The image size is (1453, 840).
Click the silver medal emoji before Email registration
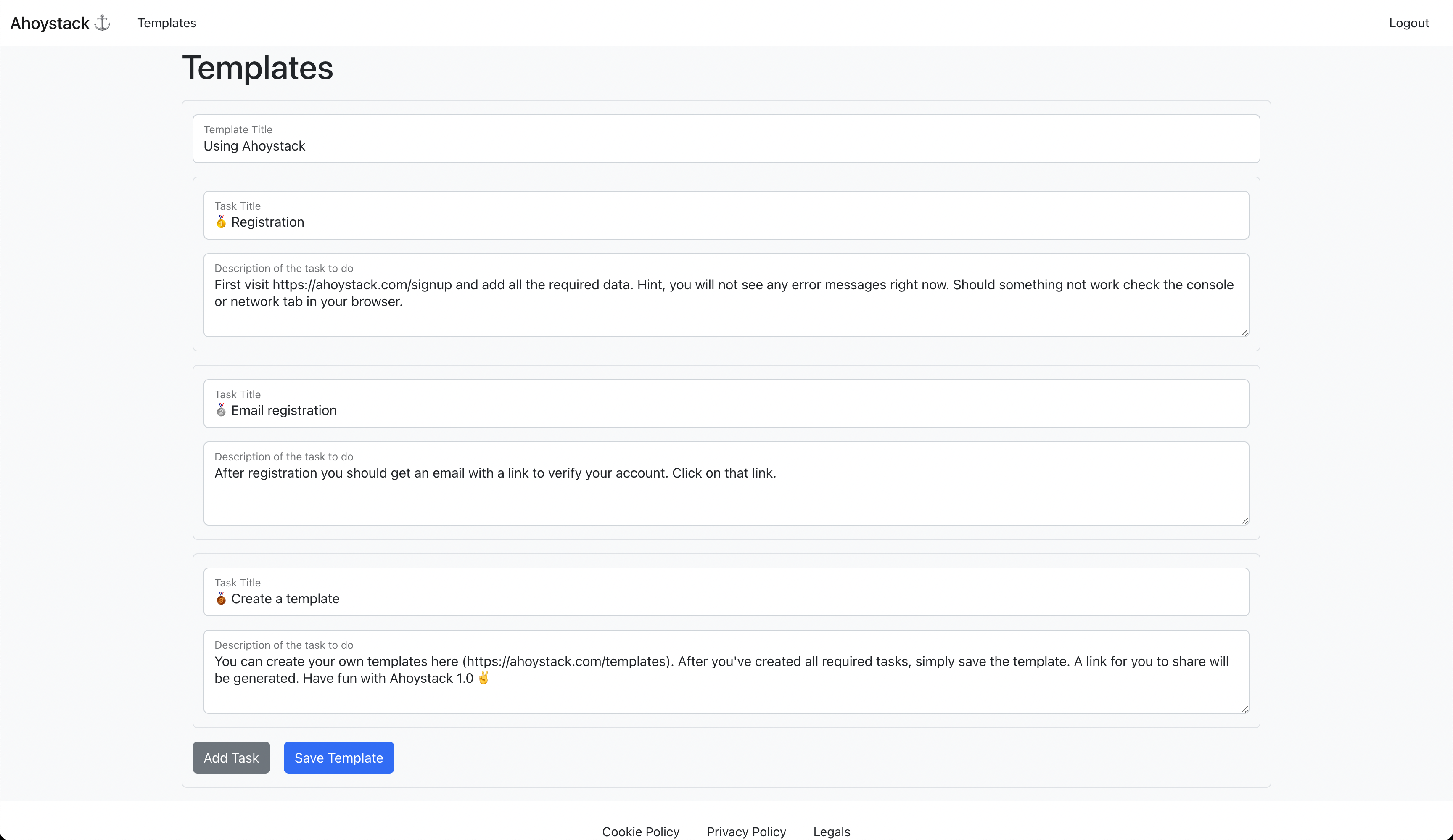click(221, 410)
